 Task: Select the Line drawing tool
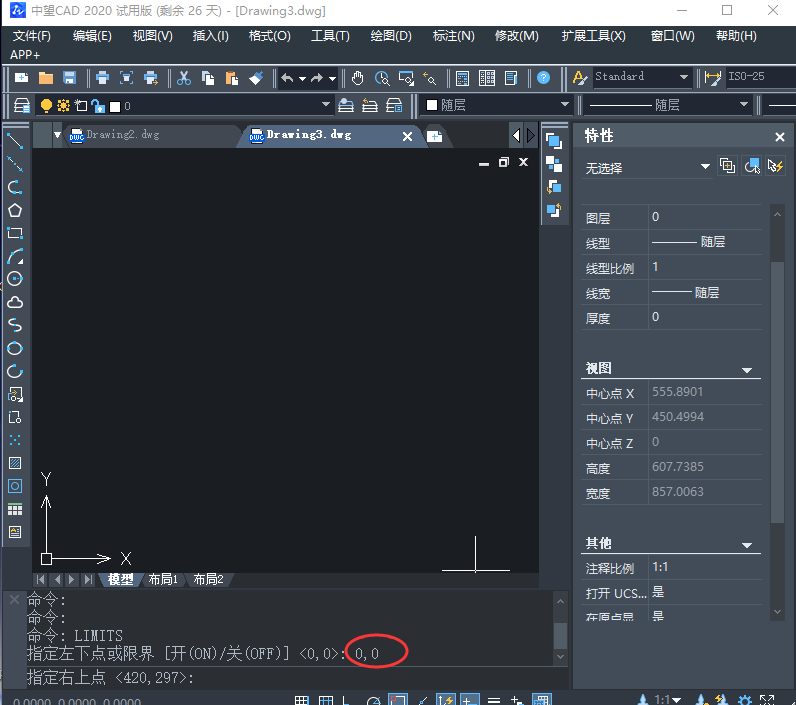pos(15,141)
